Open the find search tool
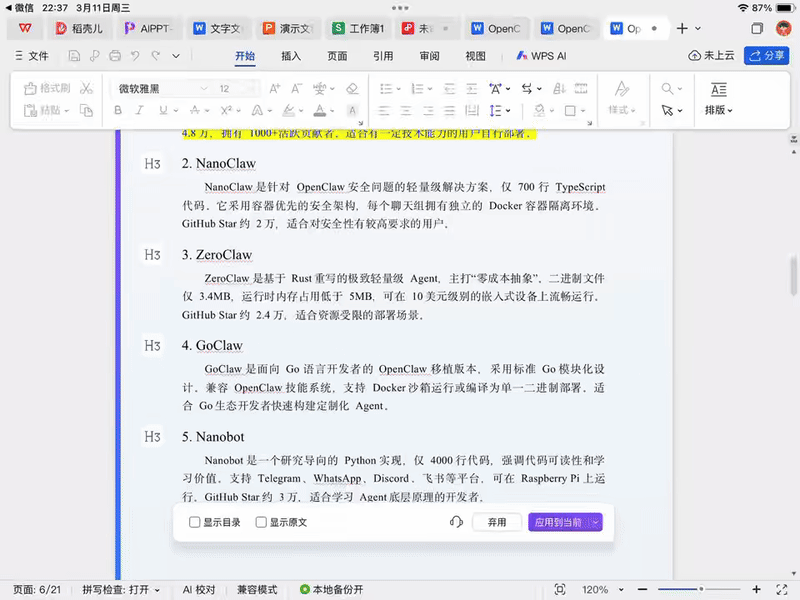The width and height of the screenshot is (800, 600). point(671,89)
